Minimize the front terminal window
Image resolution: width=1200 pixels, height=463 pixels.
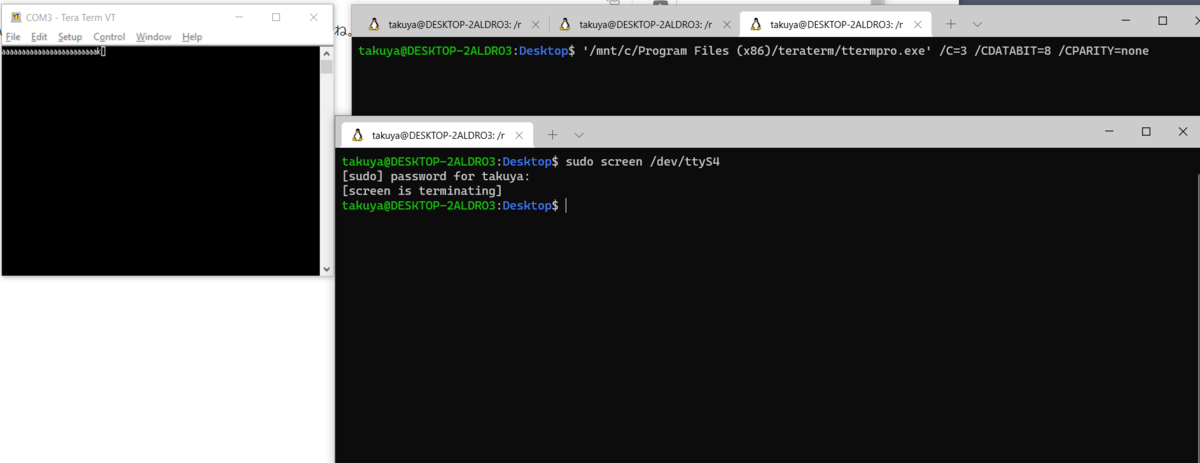pos(1109,132)
